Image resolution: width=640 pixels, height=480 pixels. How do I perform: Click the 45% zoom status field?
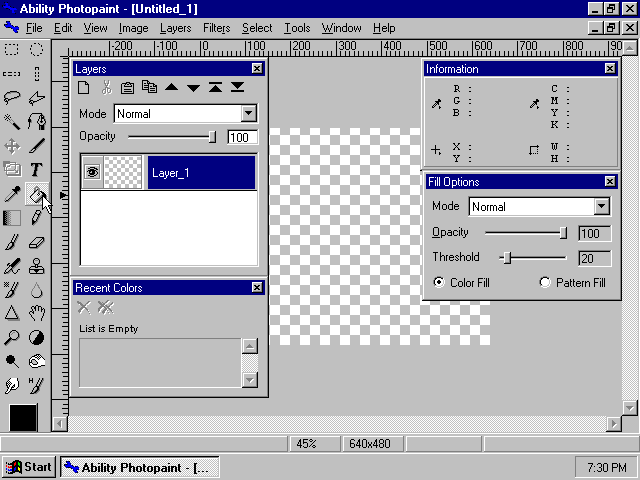tap(314, 444)
